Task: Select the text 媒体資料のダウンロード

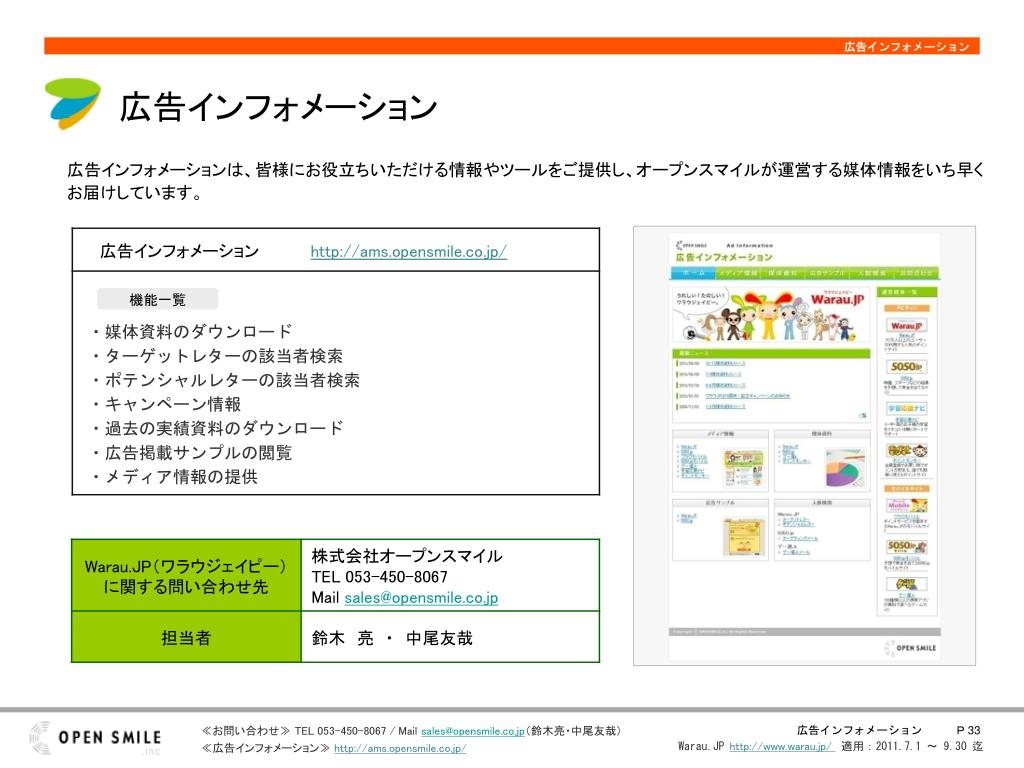Action: click(x=198, y=332)
